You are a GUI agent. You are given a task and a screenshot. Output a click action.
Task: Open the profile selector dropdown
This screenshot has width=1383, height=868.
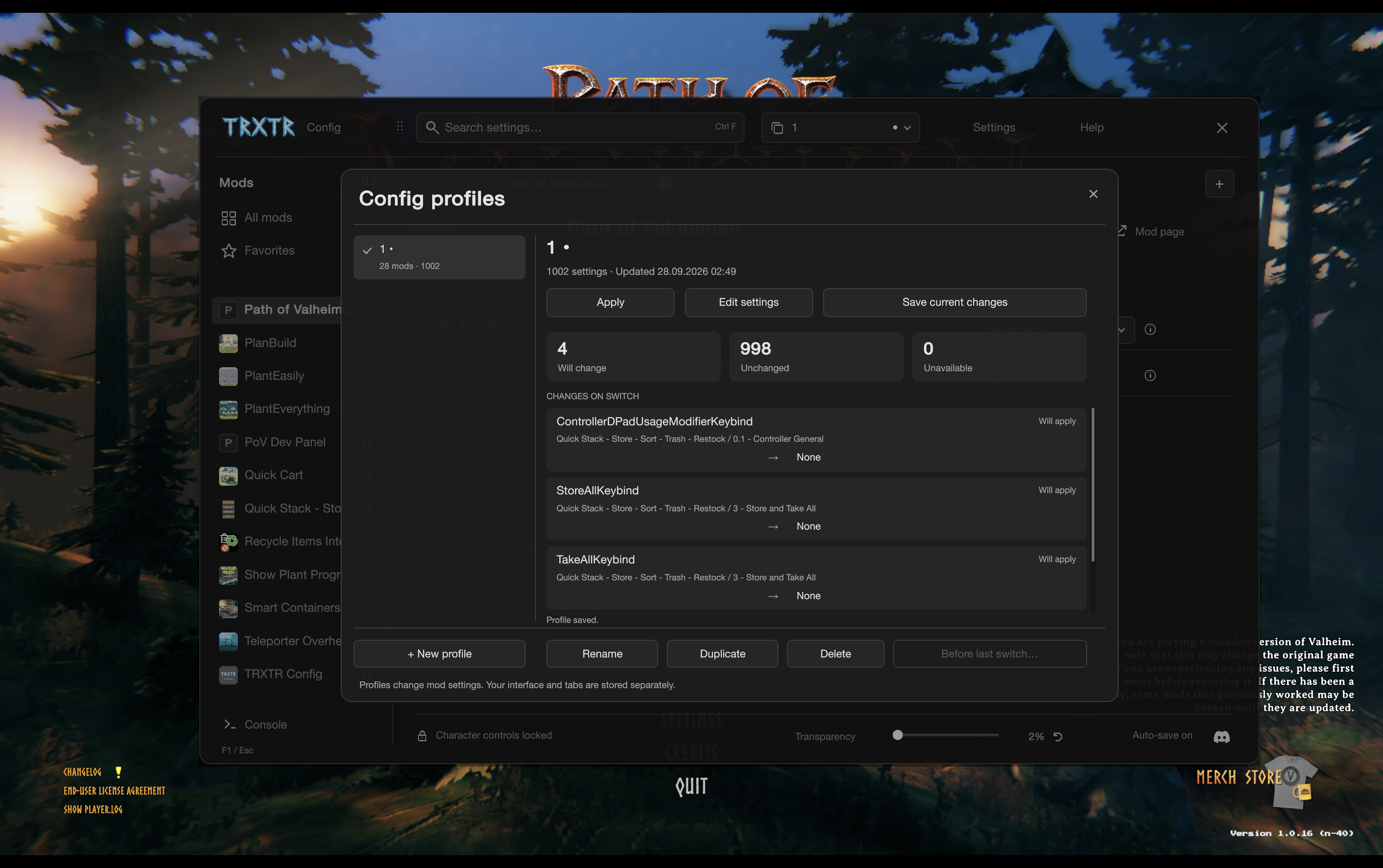tap(841, 128)
